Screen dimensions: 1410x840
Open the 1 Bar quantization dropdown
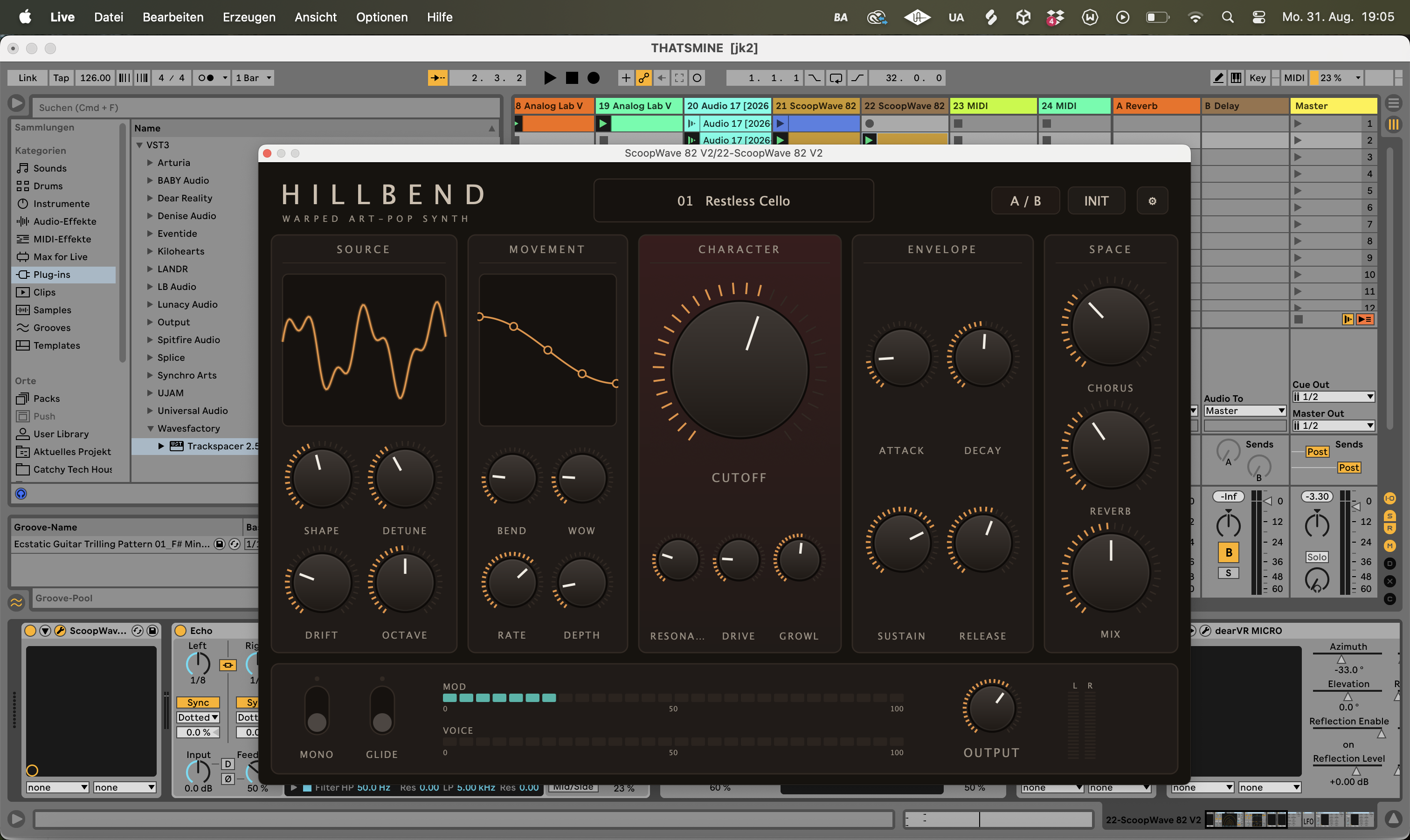[254, 78]
